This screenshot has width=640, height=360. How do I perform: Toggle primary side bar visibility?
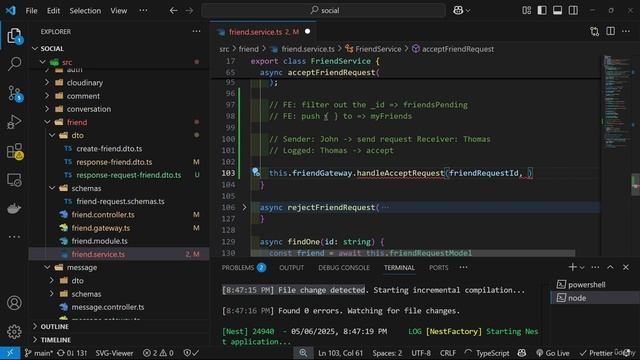pos(542,11)
